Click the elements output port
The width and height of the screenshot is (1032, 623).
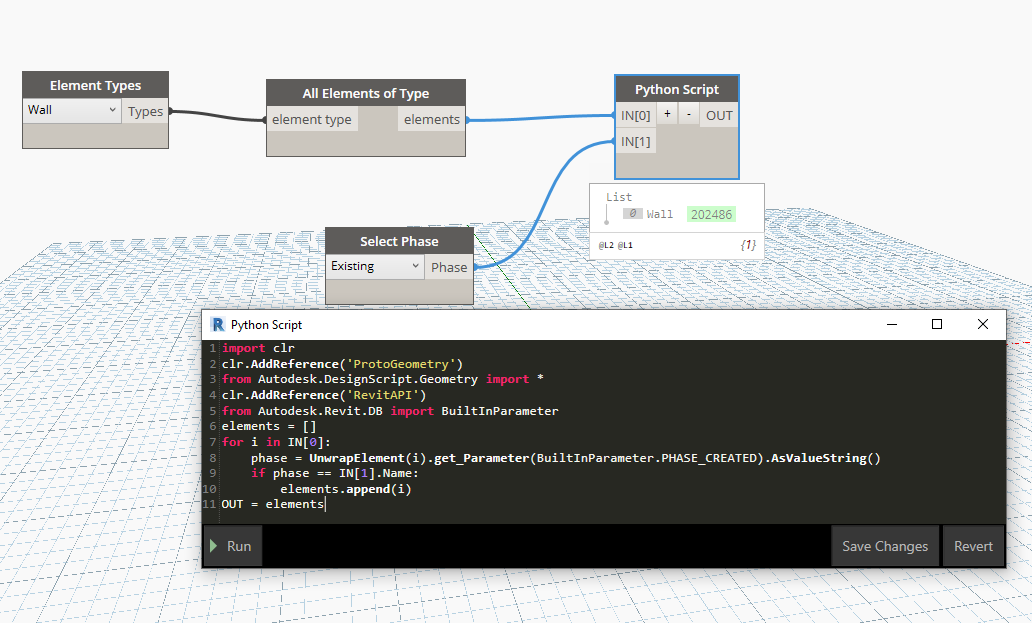pyautogui.click(x=432, y=120)
